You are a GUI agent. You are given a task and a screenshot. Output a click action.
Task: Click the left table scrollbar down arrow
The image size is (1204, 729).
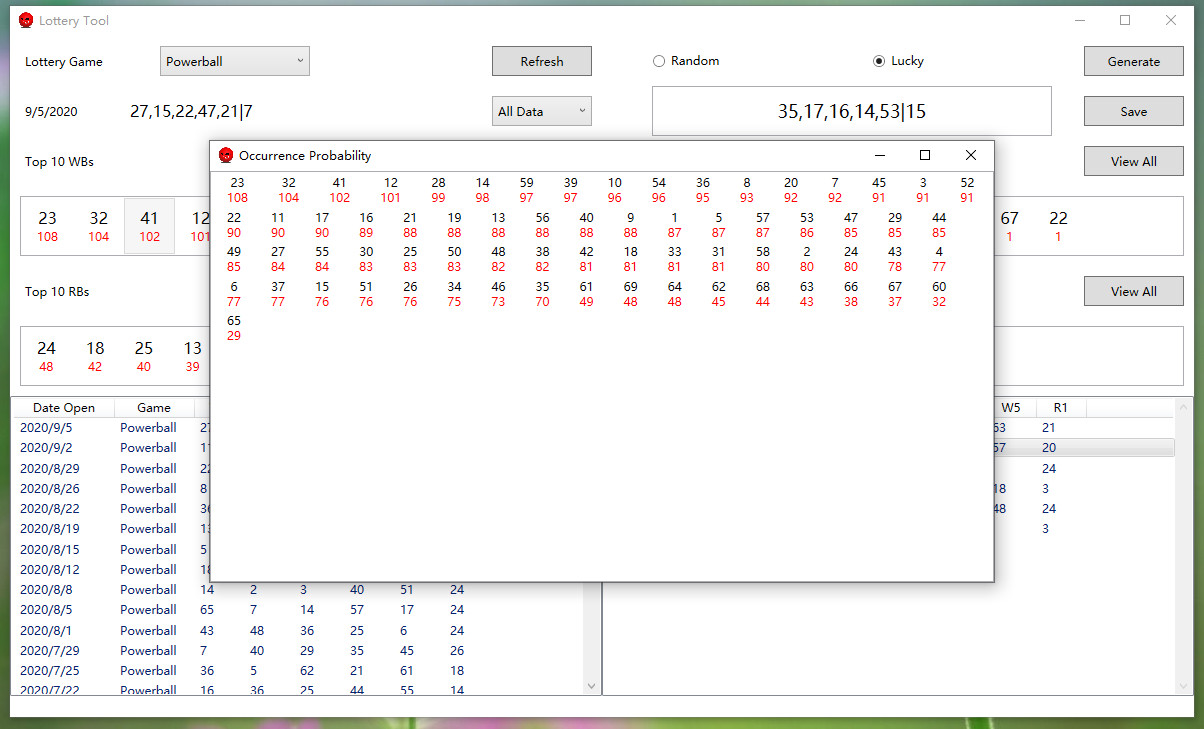(x=591, y=686)
